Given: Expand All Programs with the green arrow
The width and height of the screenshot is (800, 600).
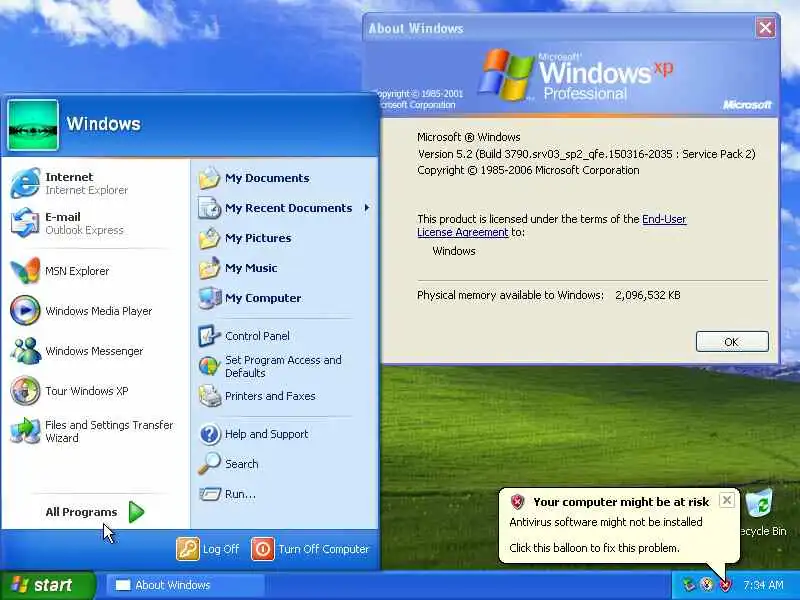Looking at the screenshot, I should tap(136, 512).
